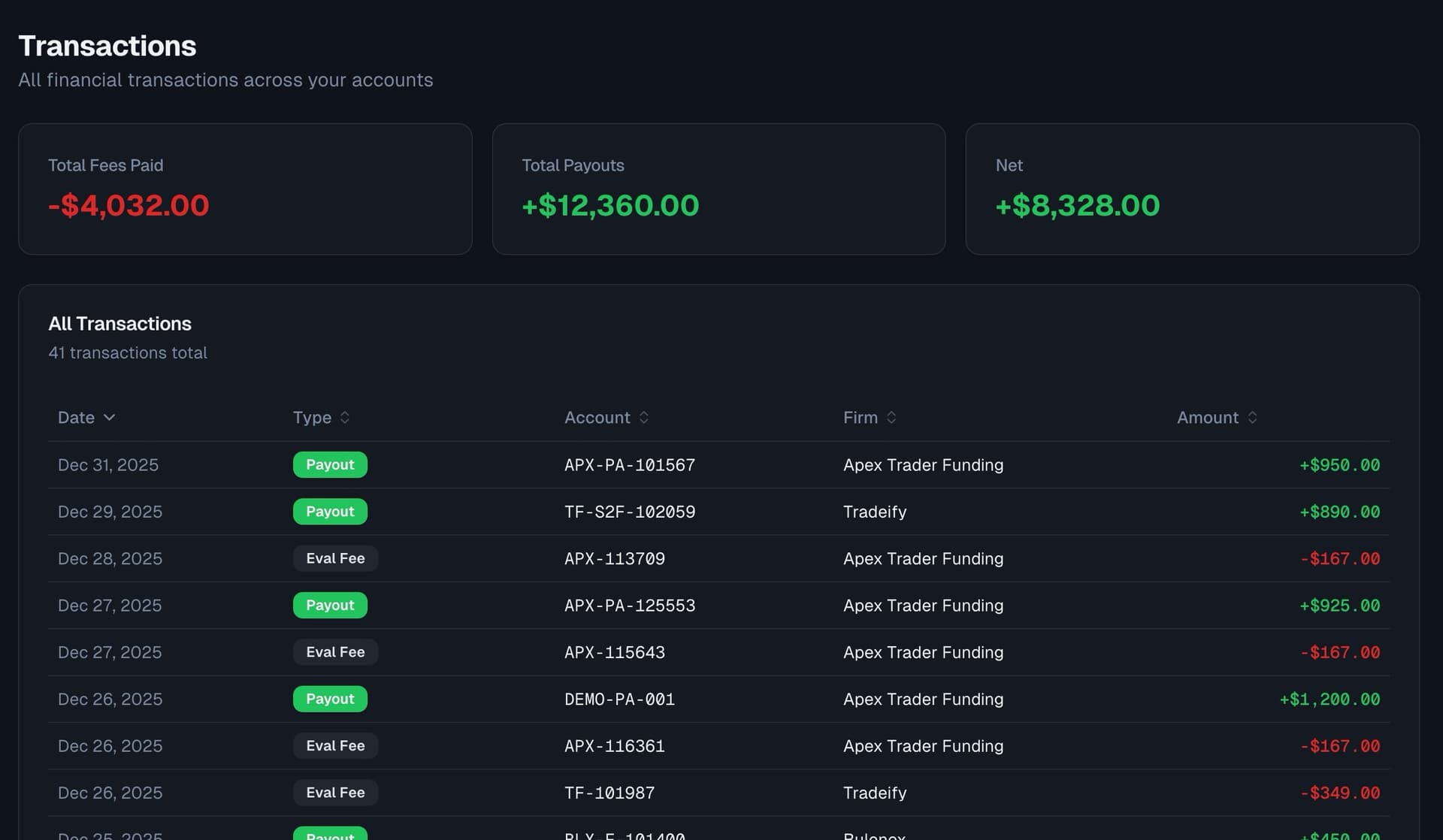
Task: Select the All Transactions section header
Action: [120, 324]
